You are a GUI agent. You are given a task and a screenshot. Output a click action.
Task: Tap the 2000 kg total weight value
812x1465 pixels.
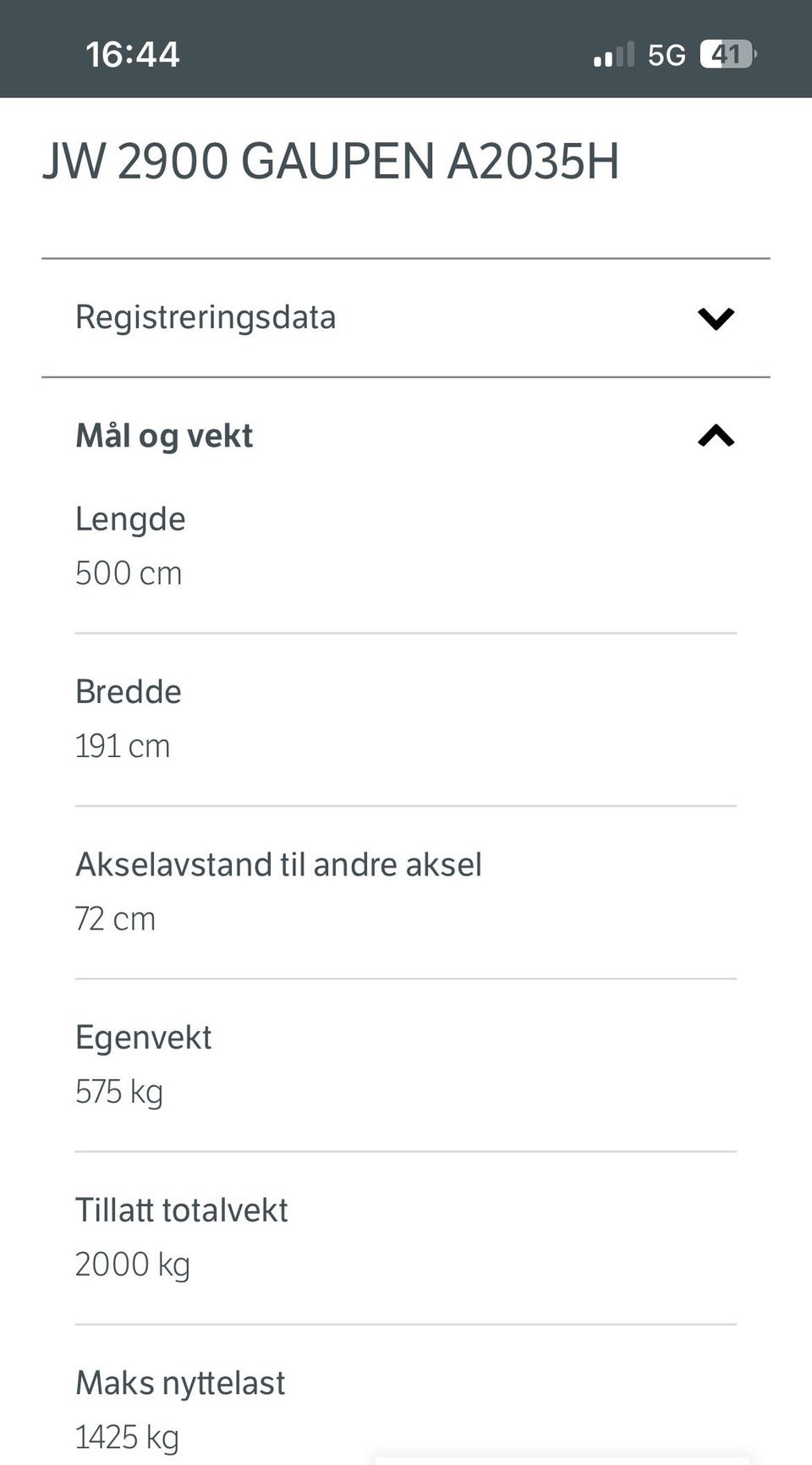click(x=133, y=1265)
